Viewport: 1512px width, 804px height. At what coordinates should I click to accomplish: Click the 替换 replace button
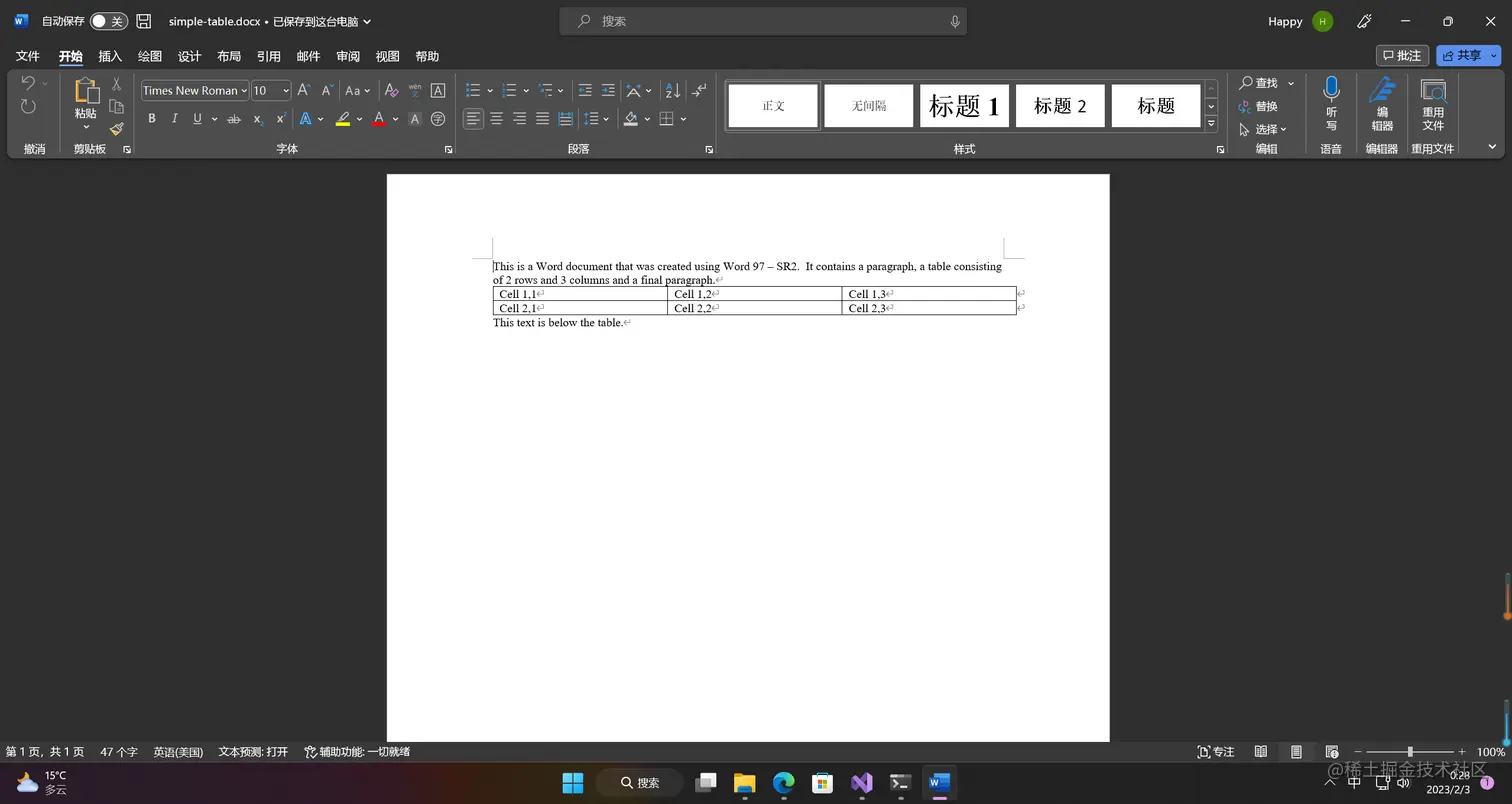pos(1258,106)
